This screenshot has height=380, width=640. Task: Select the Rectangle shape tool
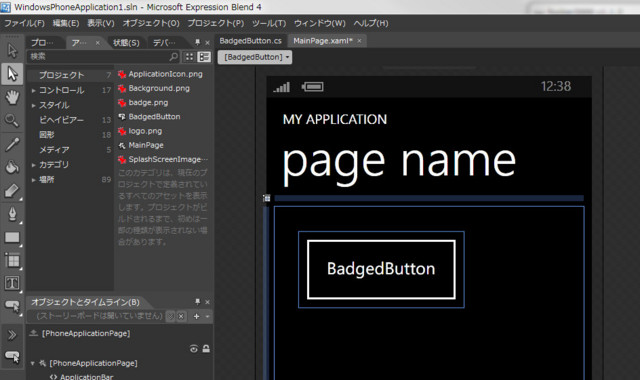point(12,238)
